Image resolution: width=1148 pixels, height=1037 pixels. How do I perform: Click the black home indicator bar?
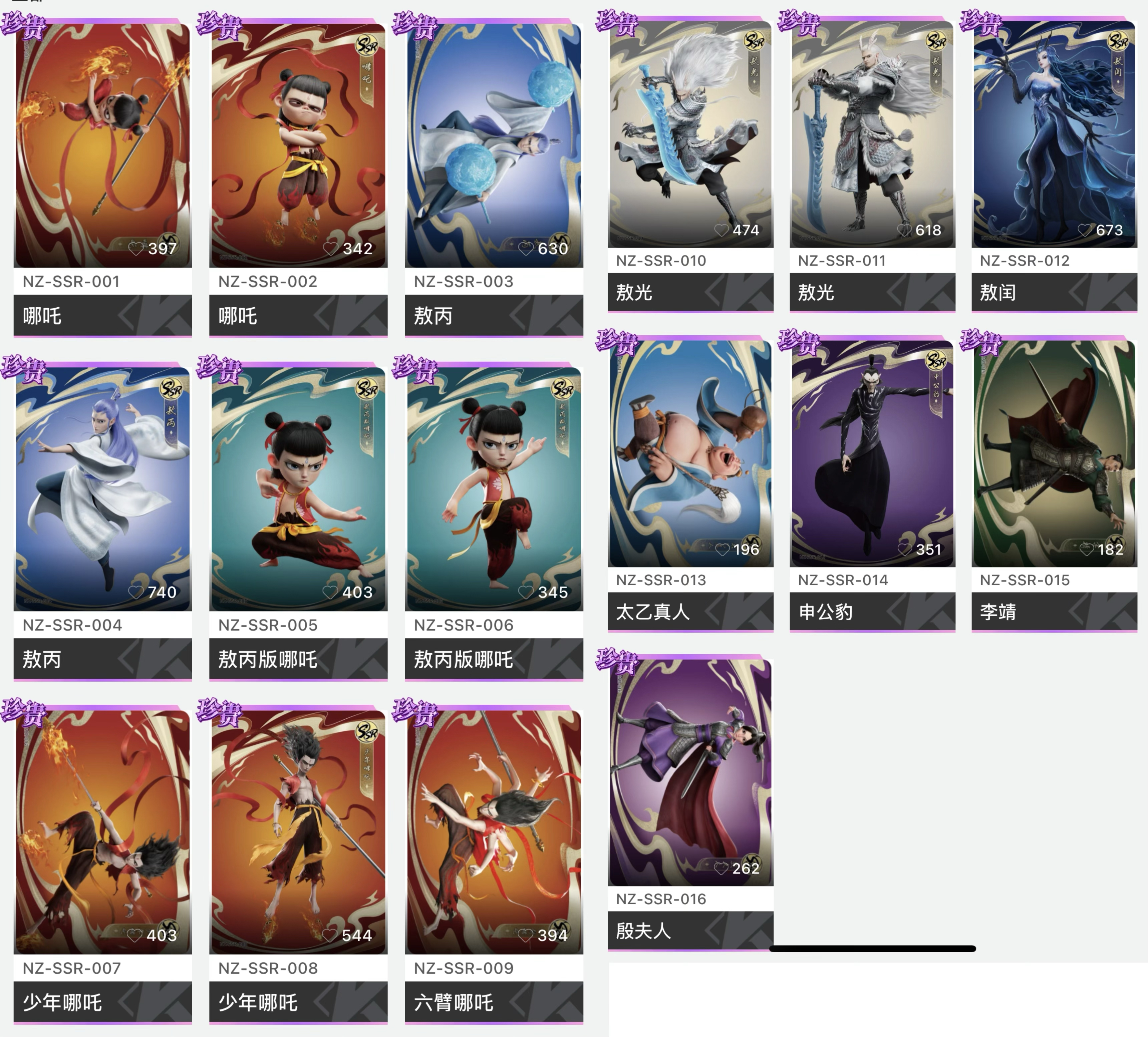[872, 949]
